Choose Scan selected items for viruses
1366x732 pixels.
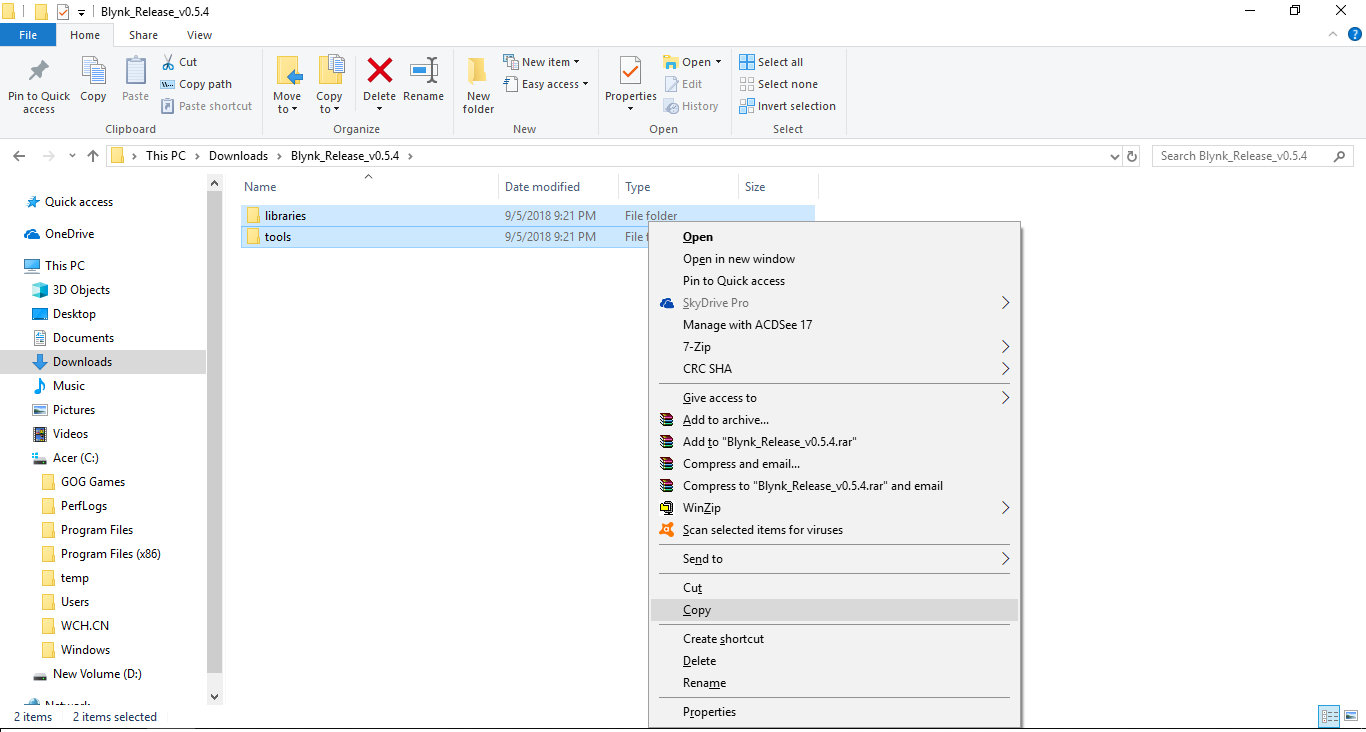[833, 530]
